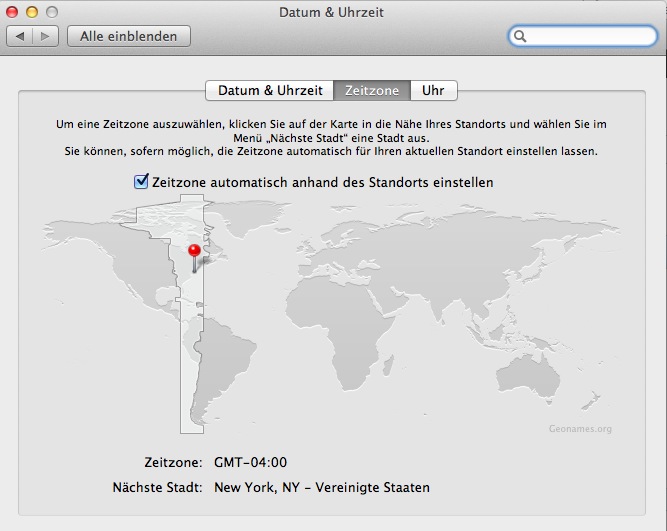This screenshot has height=531, width=667.
Task: Switch to the Datum & Uhrzeit tab
Action: tap(270, 90)
